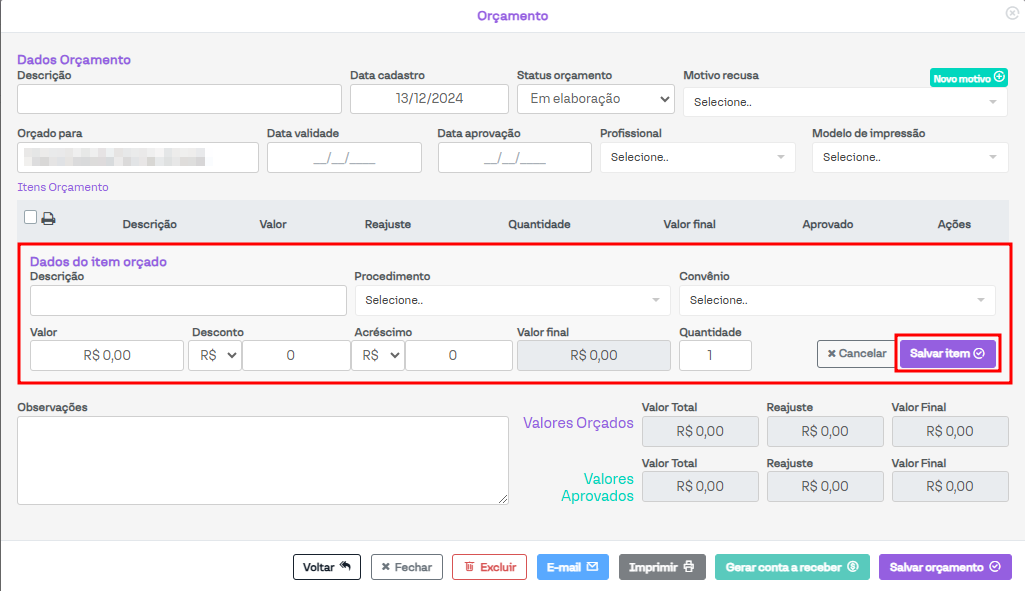Viewport: 1025px width, 591px height.
Task: Click the printer icon in items header
Action: 48,219
